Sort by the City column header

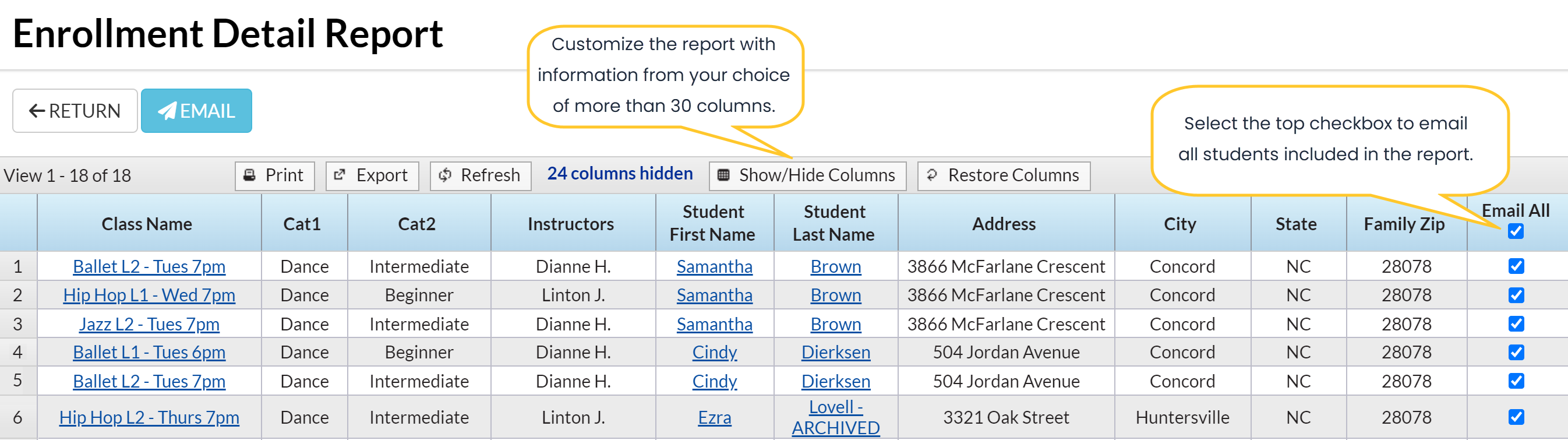(x=1179, y=224)
